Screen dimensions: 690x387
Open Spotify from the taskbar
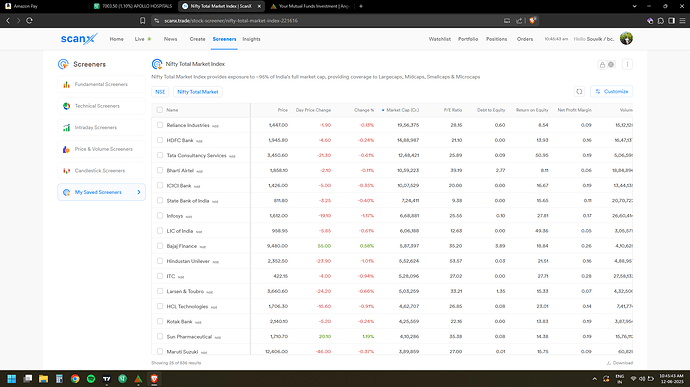[91, 379]
